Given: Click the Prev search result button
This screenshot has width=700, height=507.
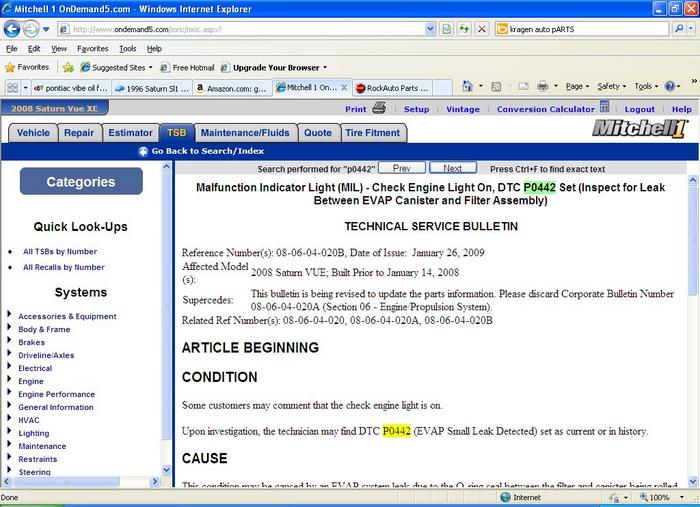Looking at the screenshot, I should (402, 168).
